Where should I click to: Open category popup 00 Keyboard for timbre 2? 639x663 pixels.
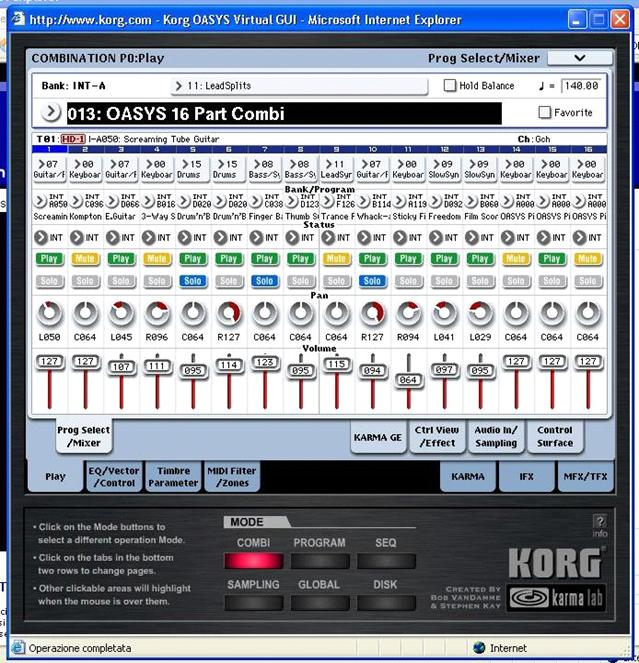[x=85, y=168]
